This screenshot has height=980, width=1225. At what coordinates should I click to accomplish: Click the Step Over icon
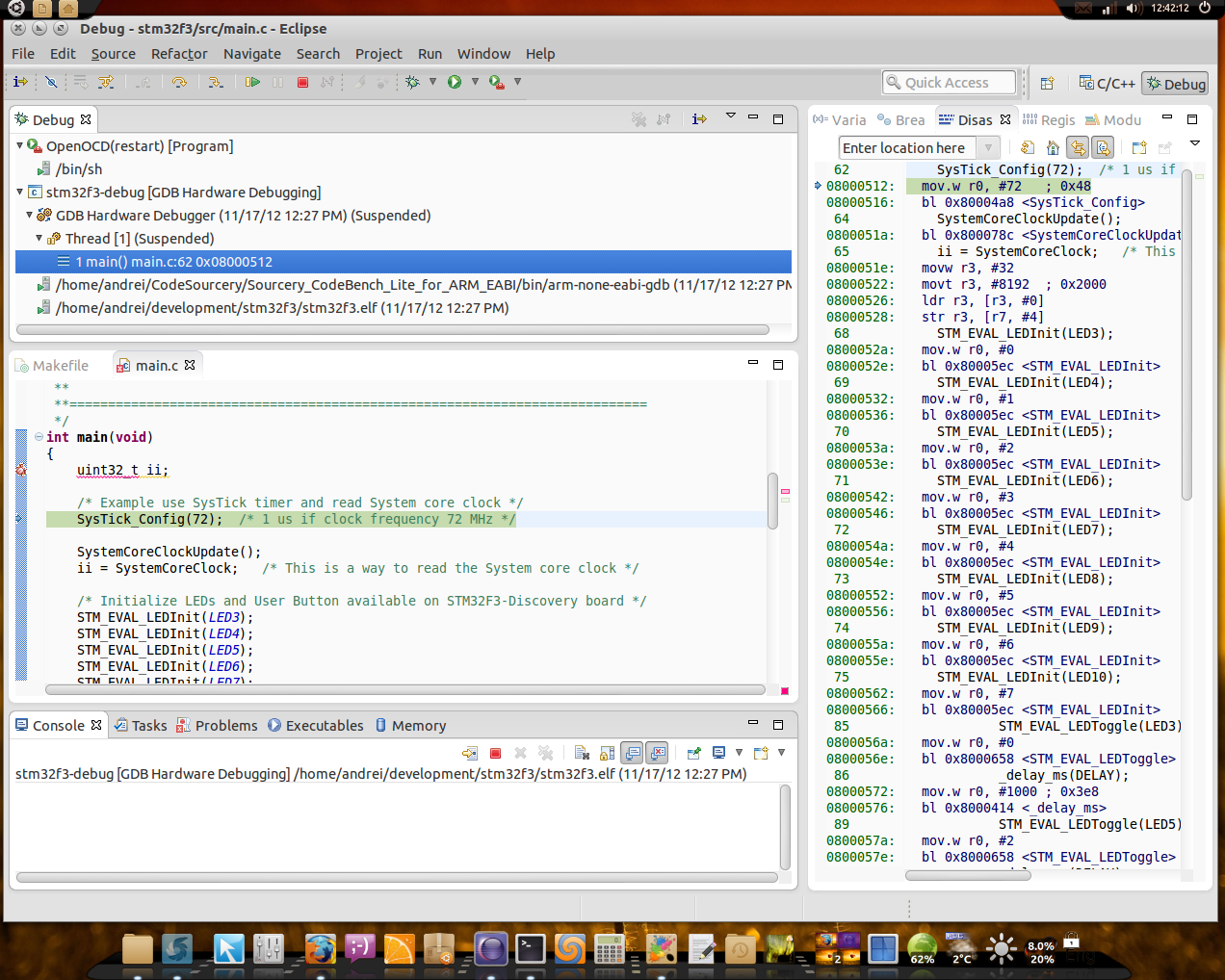point(179,83)
